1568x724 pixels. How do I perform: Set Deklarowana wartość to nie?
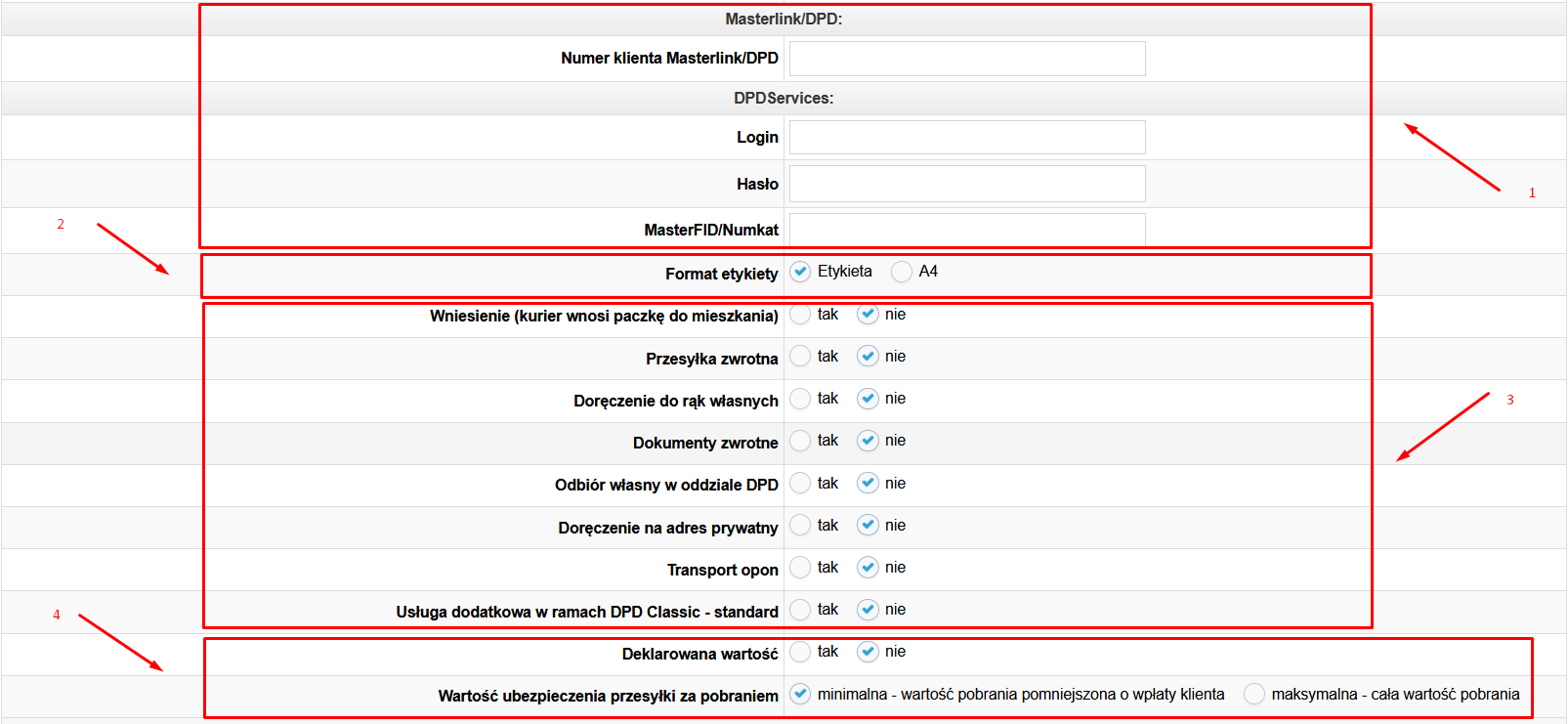point(868,652)
